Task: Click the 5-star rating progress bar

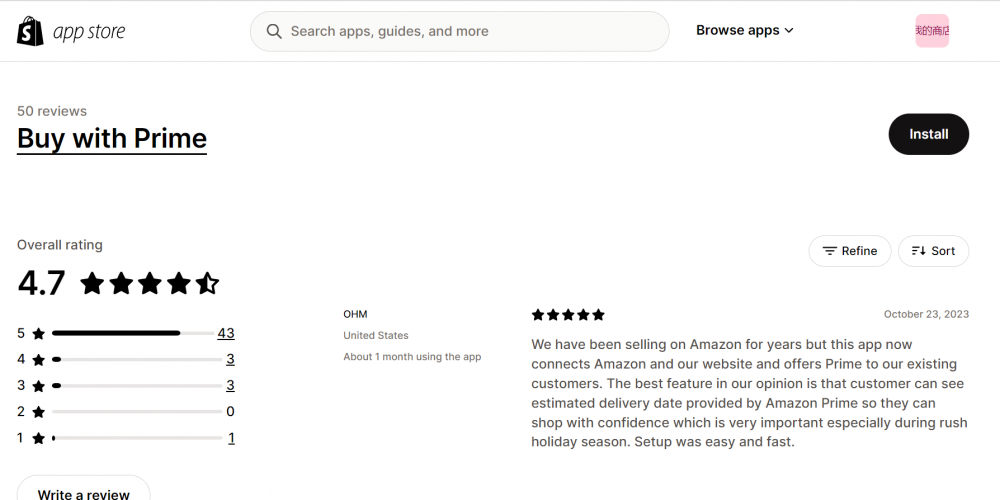Action: pos(133,334)
